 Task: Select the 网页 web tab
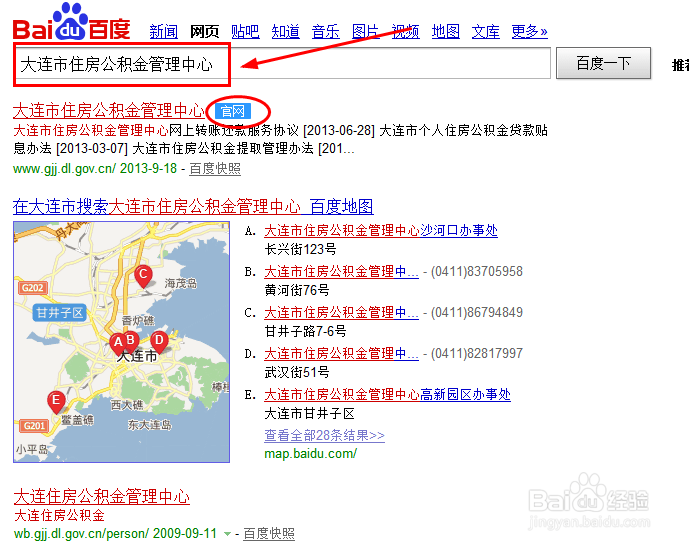coord(204,32)
